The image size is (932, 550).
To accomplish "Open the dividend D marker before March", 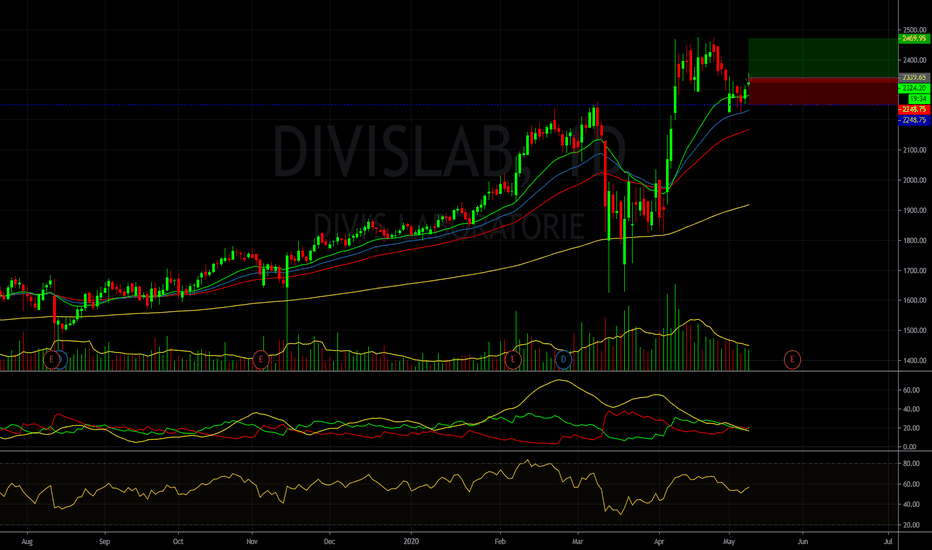I will coord(563,359).
